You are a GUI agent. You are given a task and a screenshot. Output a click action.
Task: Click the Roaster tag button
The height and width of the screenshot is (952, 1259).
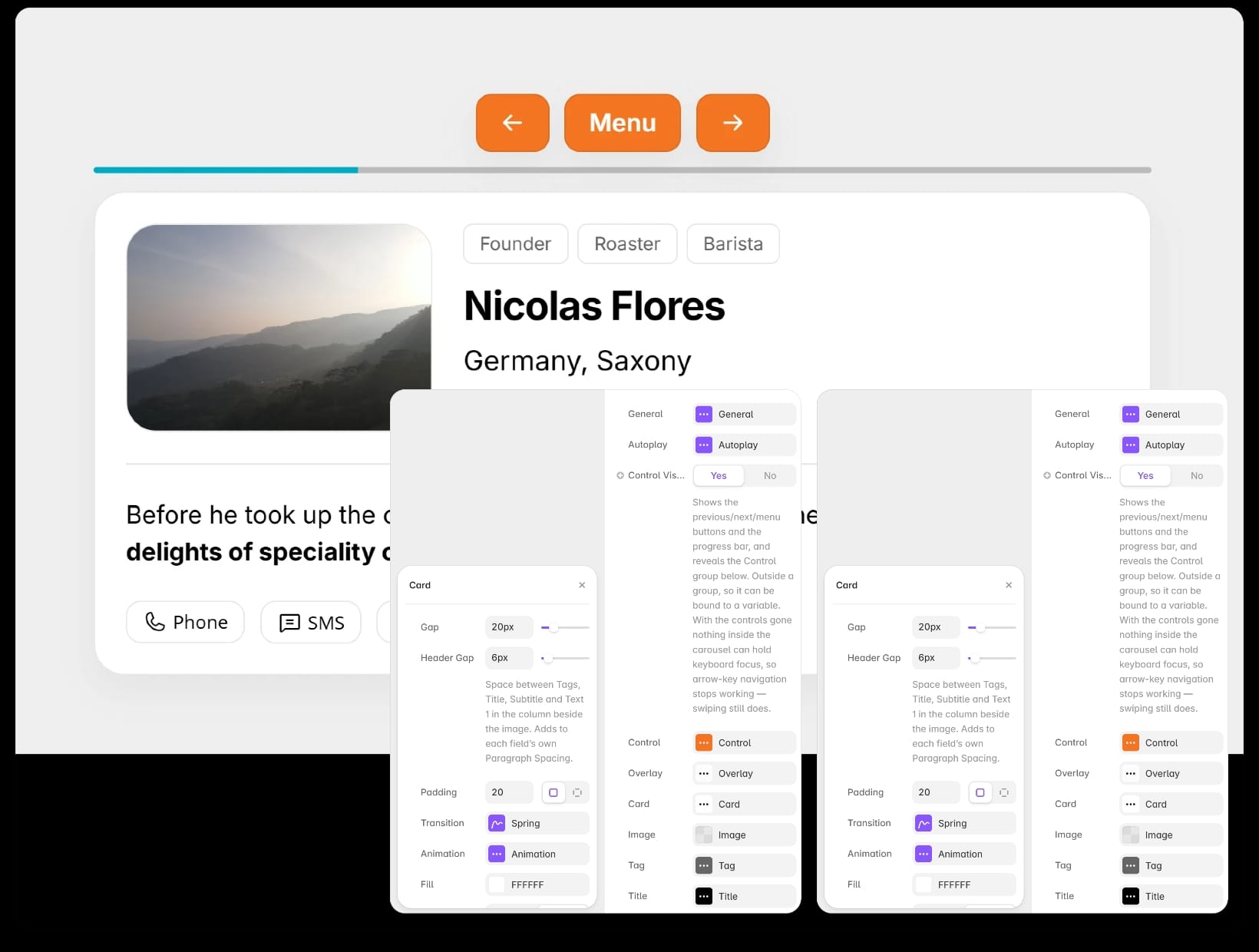tap(627, 244)
